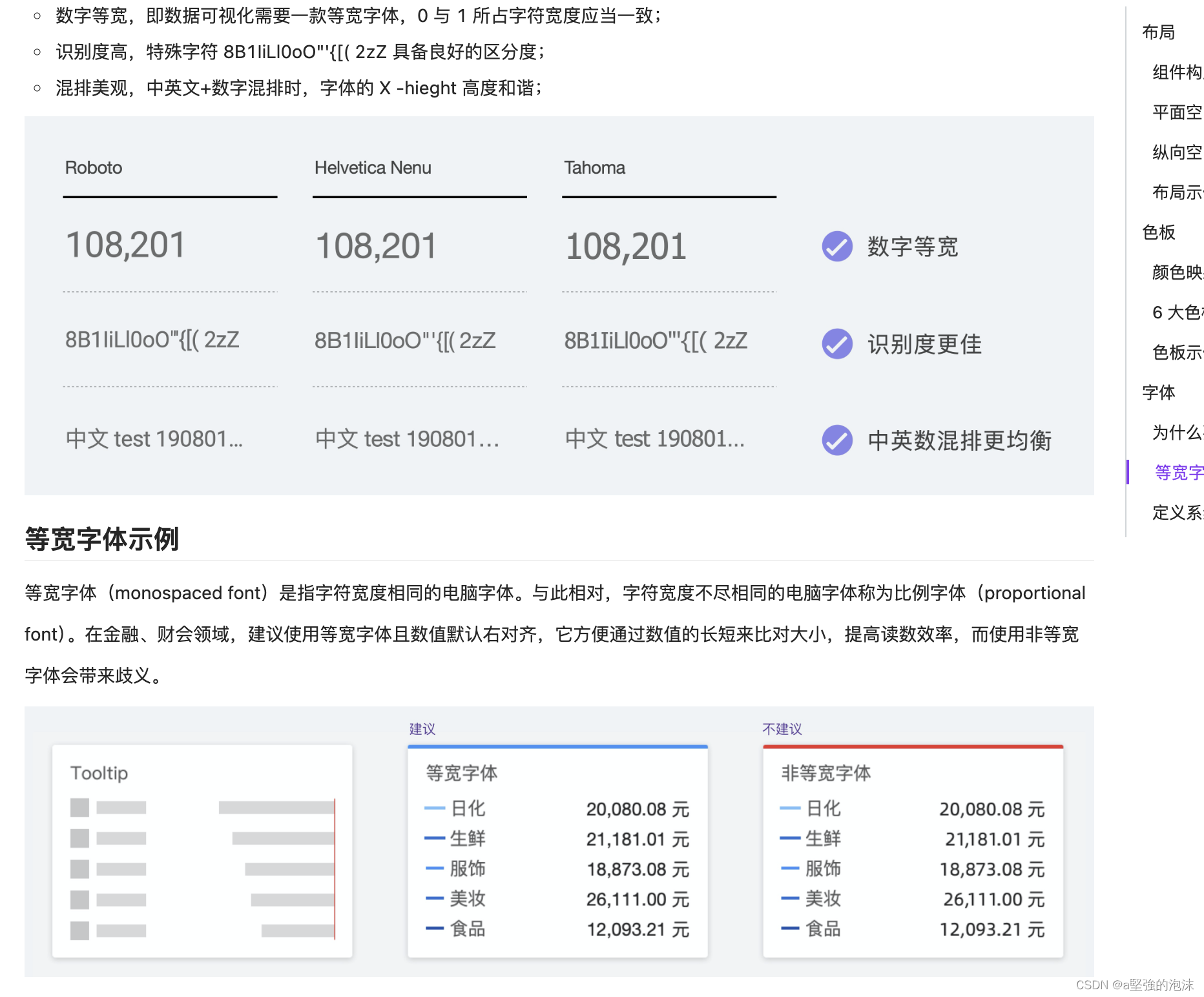Select the 为什么 sidebar entry
The width and height of the screenshot is (1204, 997).
1178,433
